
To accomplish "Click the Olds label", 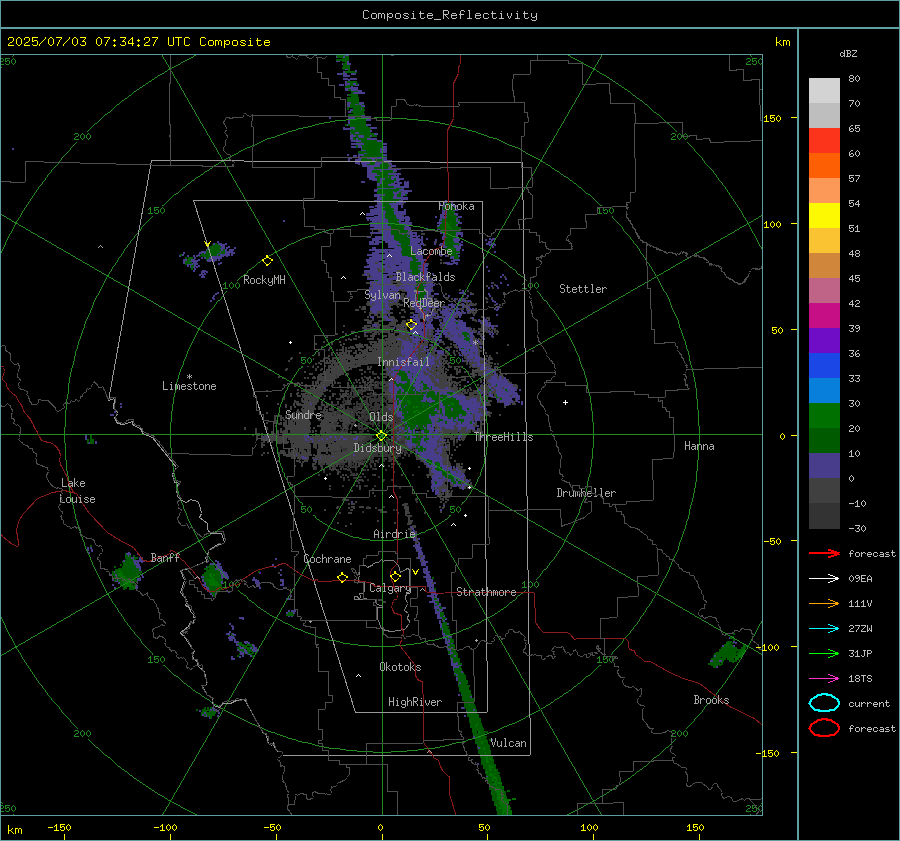I will (x=381, y=417).
